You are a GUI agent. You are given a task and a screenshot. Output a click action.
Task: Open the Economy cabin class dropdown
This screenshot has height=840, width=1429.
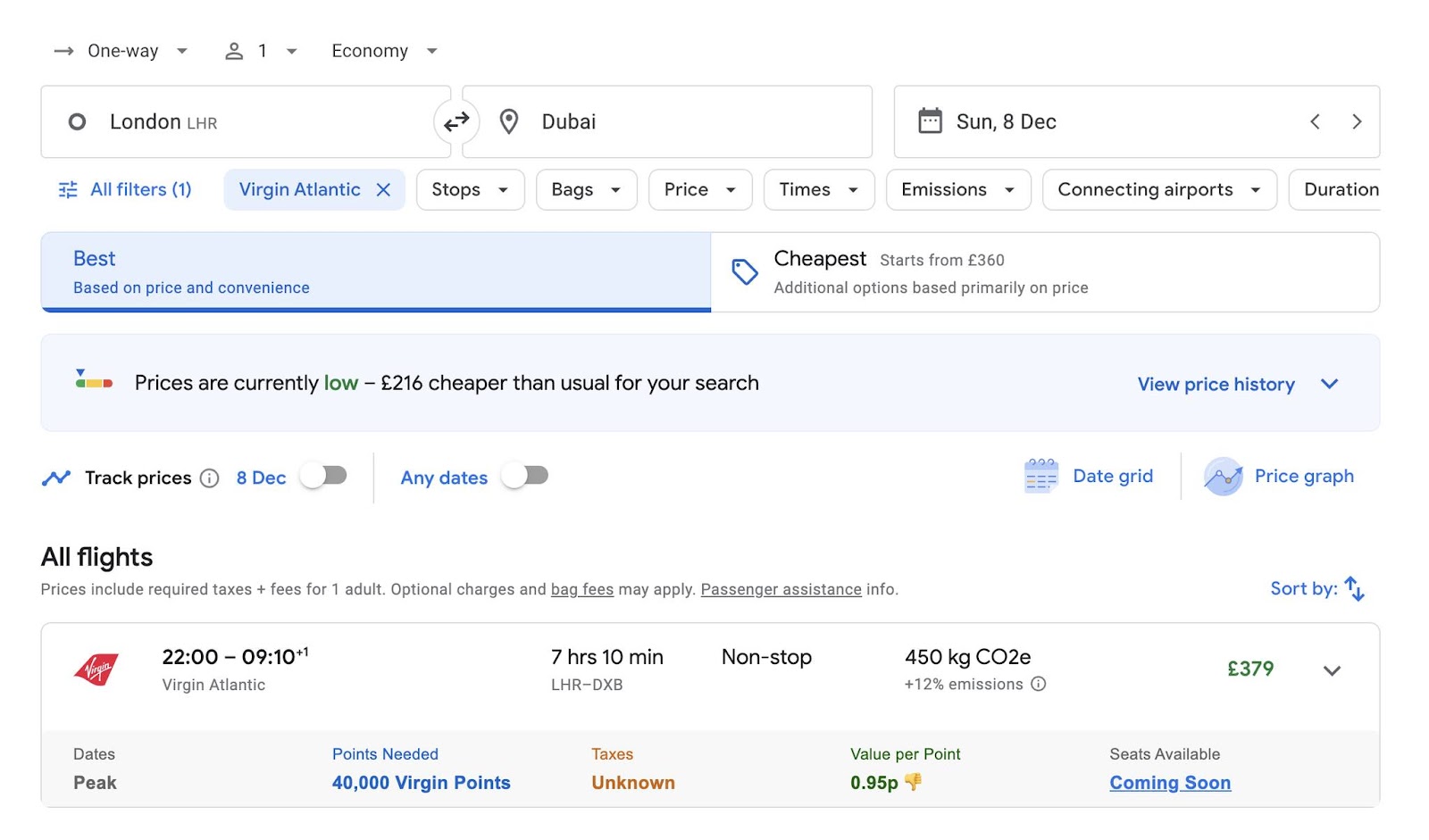[384, 51]
